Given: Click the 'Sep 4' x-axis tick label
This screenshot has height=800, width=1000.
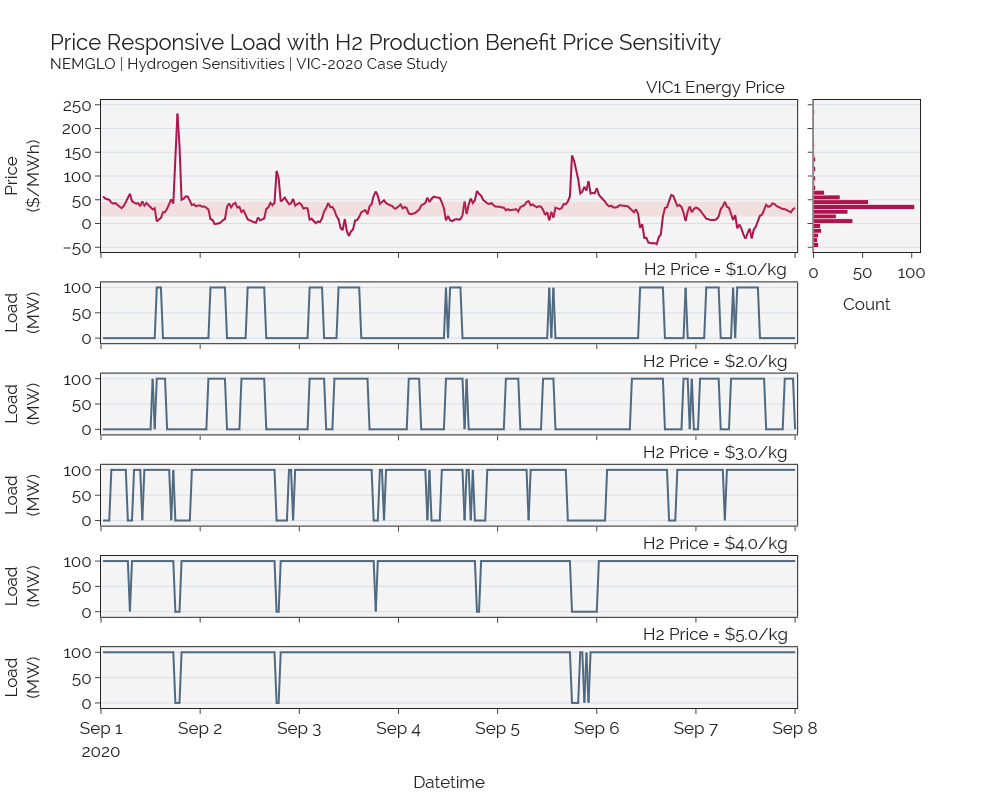Looking at the screenshot, I should tap(399, 729).
